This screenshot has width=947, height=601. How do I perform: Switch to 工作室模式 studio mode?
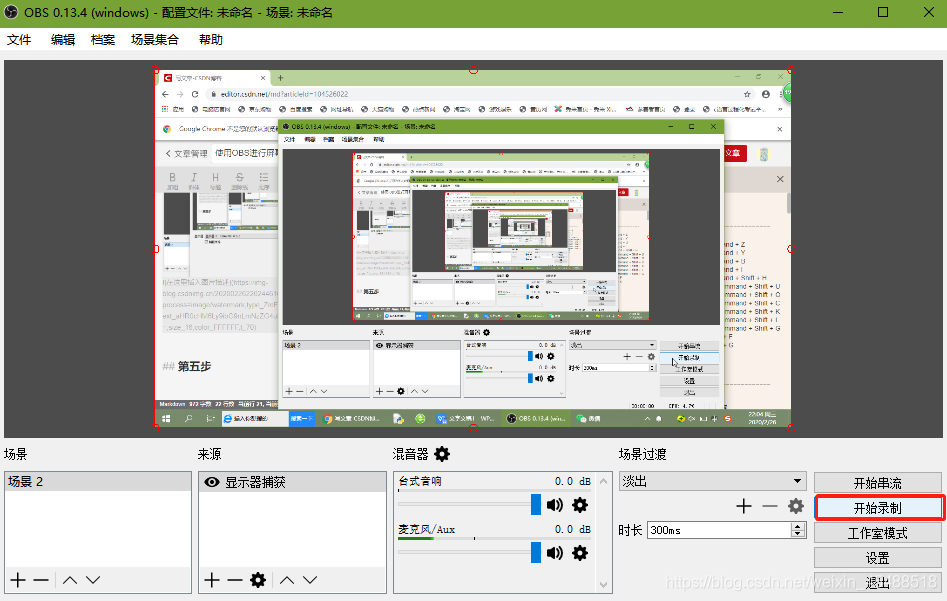(x=878, y=533)
